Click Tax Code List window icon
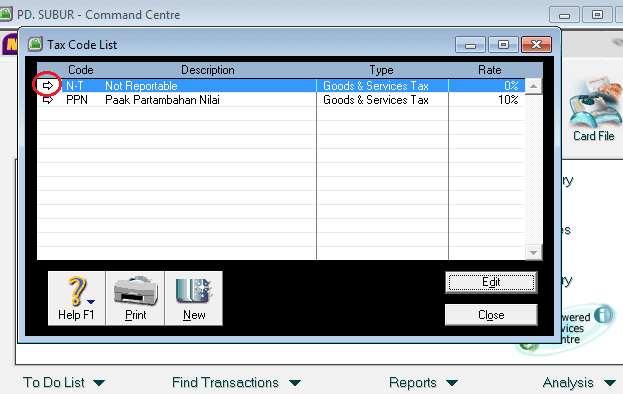 (x=35, y=44)
